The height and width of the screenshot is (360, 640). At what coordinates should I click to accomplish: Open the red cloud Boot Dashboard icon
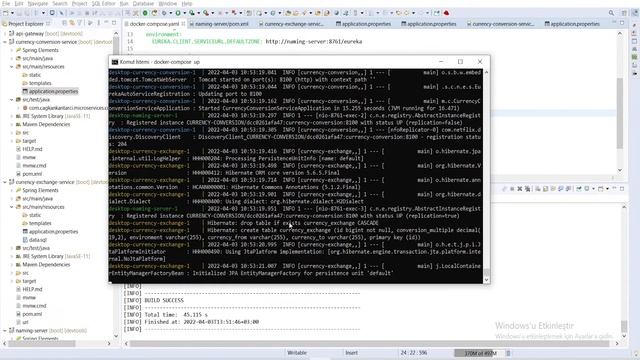(446, 13)
